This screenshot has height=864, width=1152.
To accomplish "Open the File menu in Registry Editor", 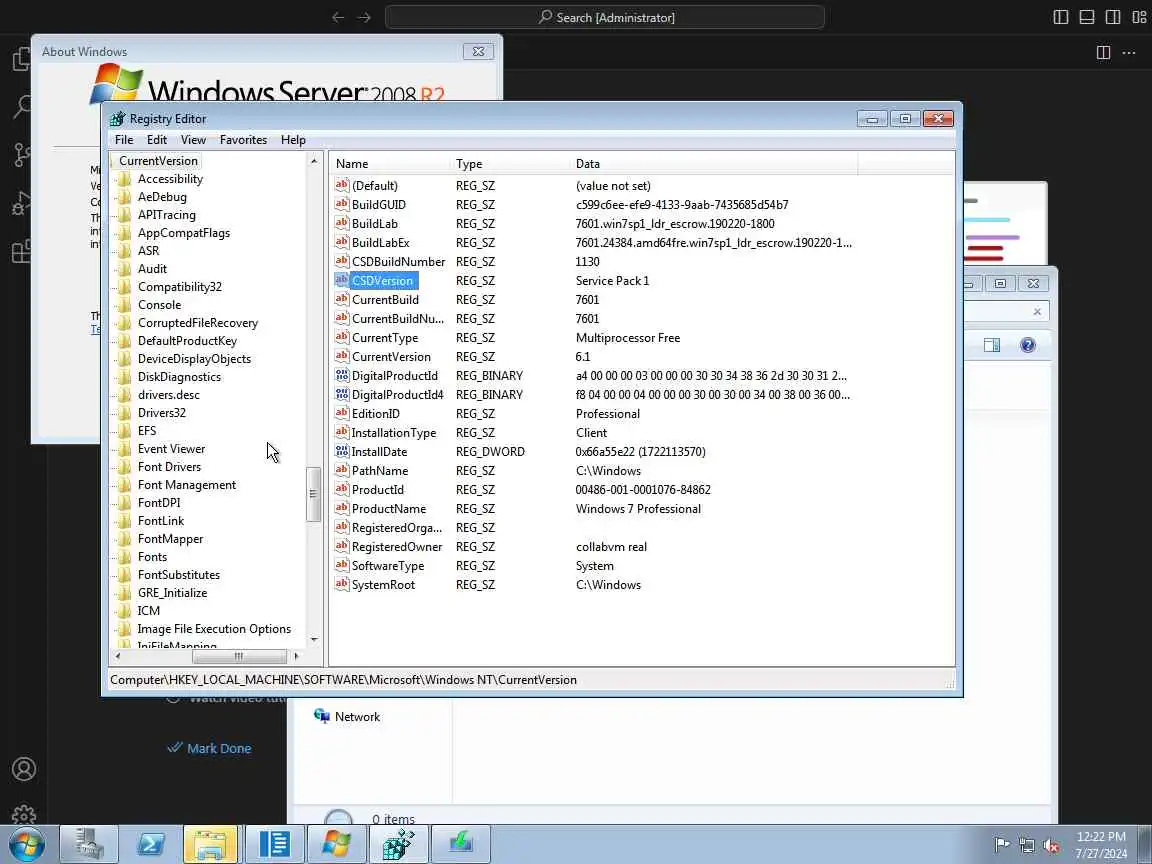I will (x=123, y=140).
